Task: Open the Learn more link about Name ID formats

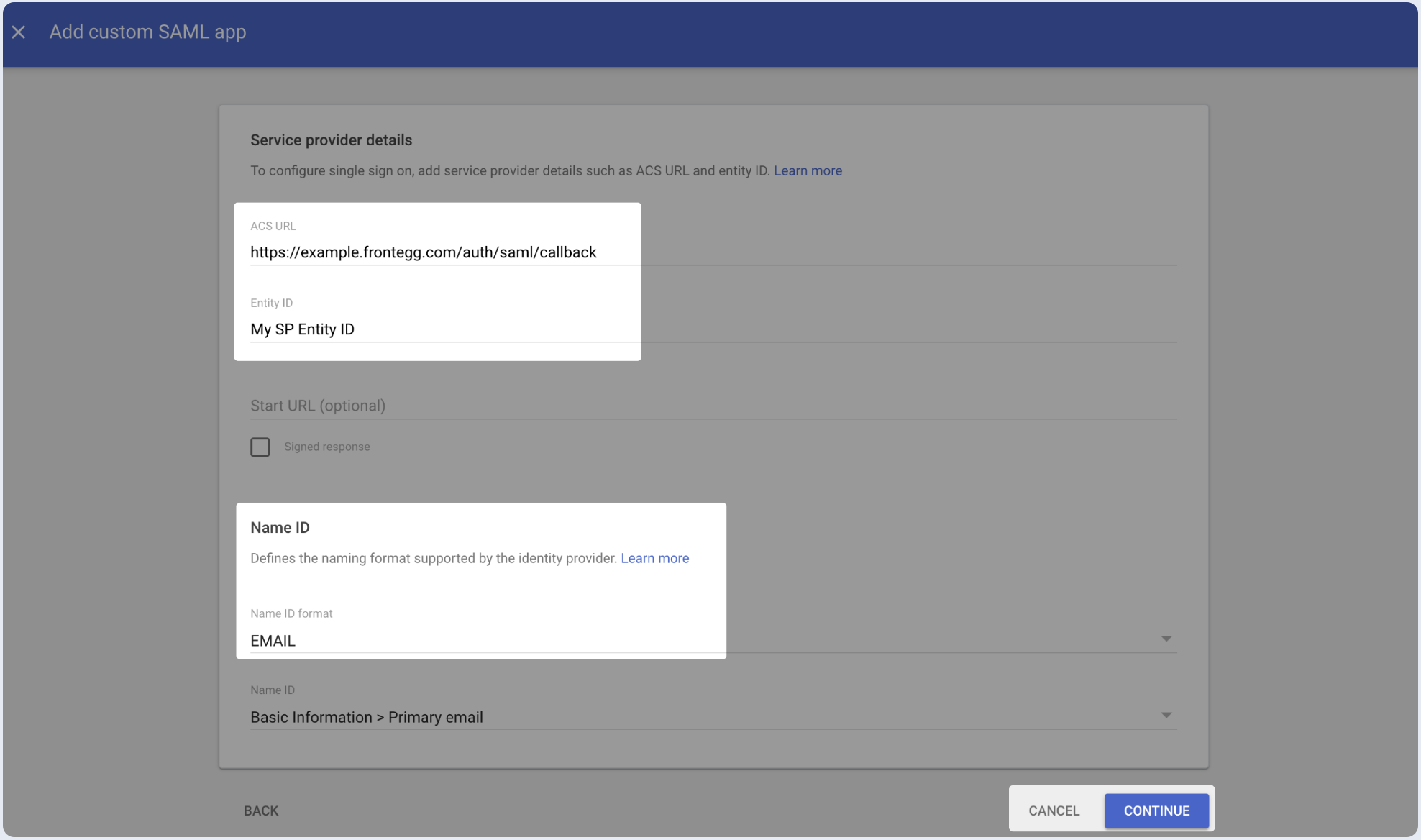Action: coord(654,558)
